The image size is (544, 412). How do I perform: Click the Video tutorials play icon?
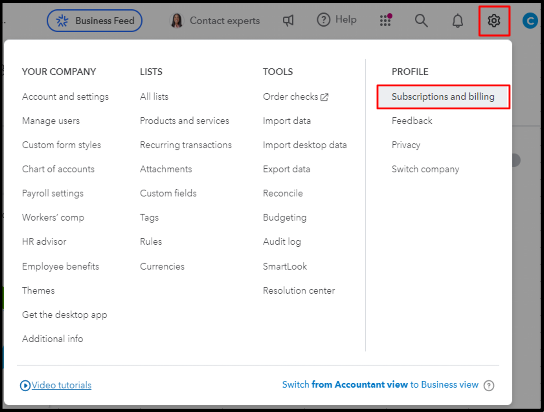[x=25, y=385]
